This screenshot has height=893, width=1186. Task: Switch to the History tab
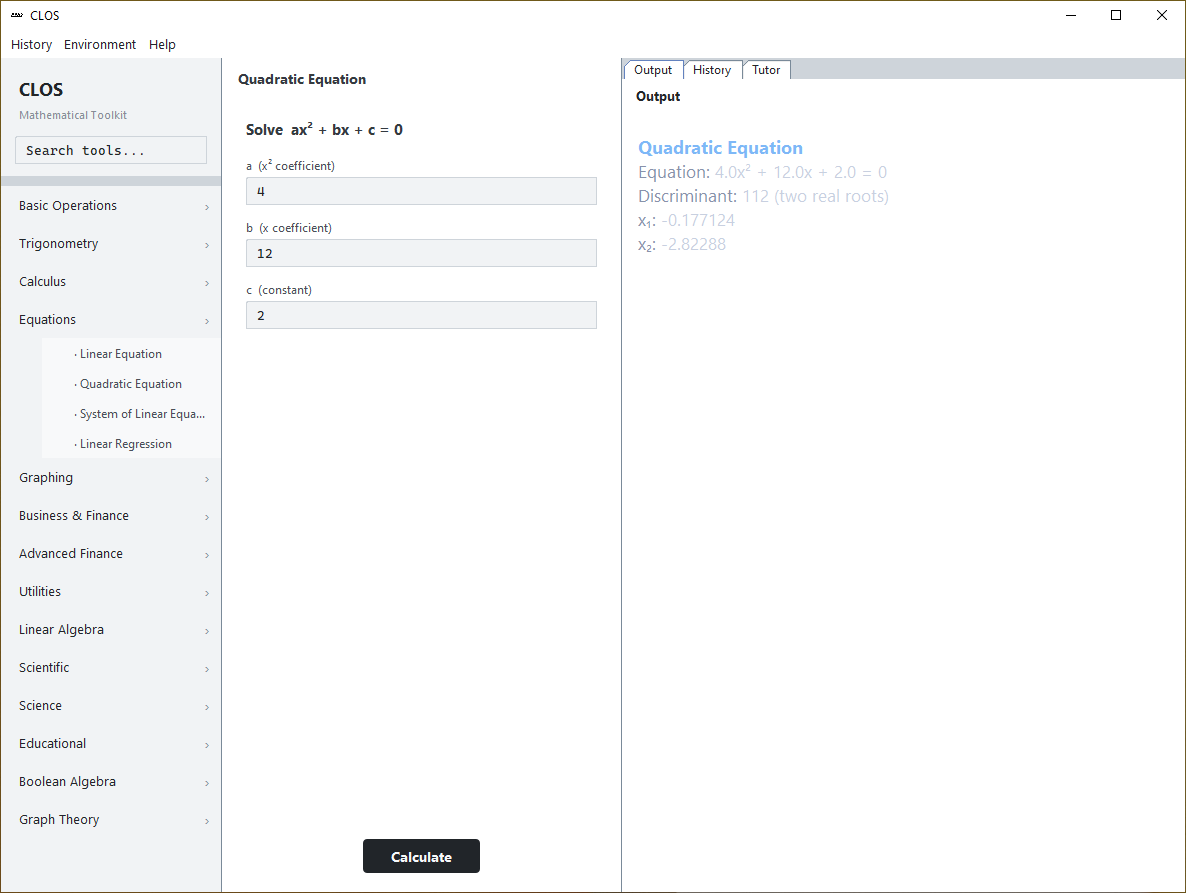(712, 70)
